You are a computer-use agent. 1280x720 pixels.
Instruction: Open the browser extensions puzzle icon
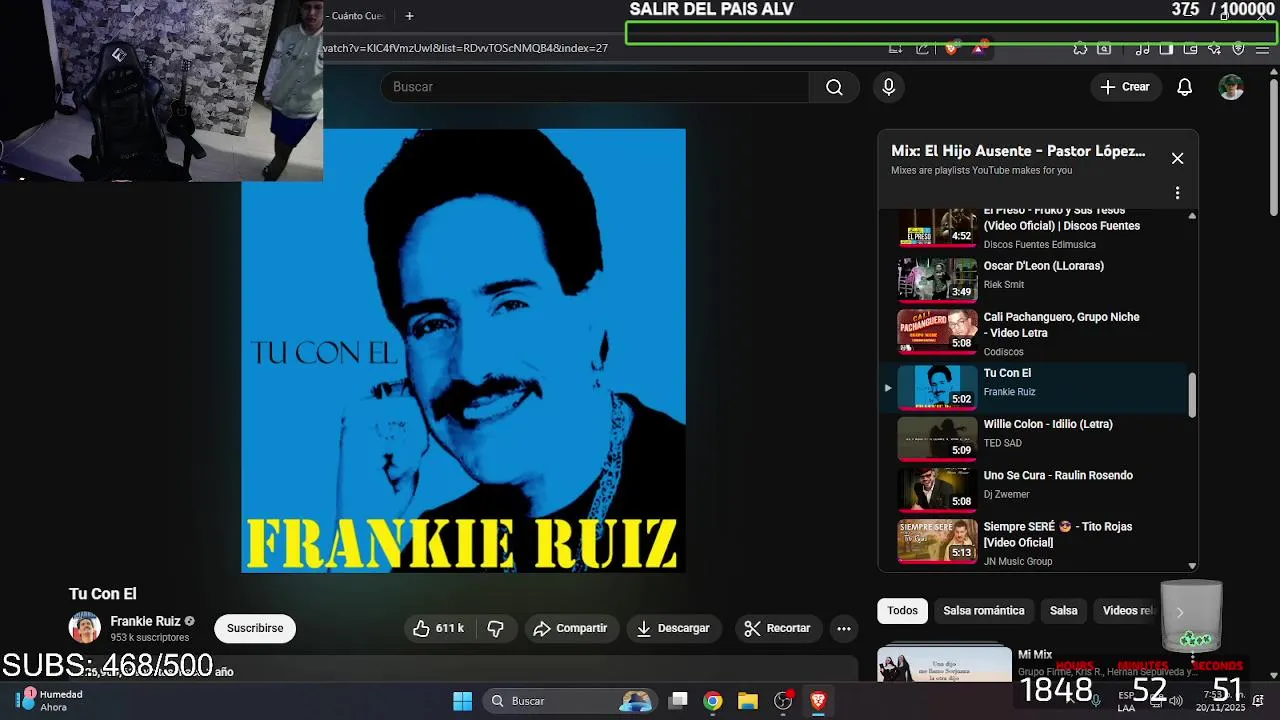point(1080,48)
